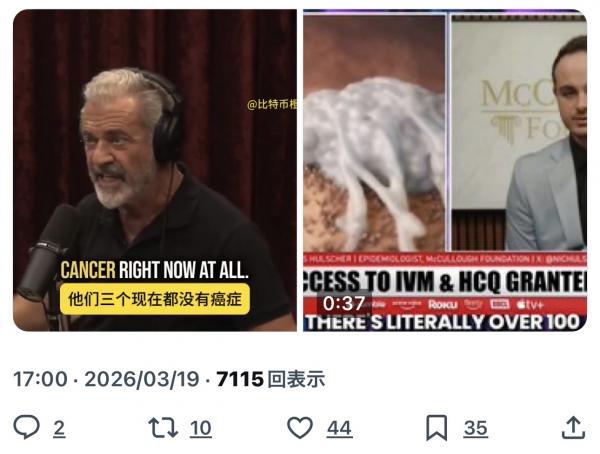Viewport: 600px width, 454px height.
Task: Click the Roku logo in video banner
Action: [x=442, y=305]
